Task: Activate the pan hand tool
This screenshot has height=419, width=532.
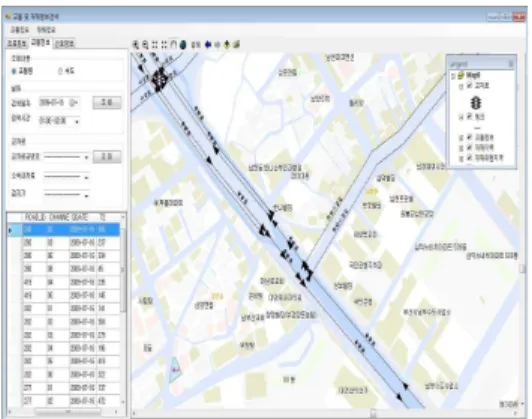Action: click(x=173, y=44)
